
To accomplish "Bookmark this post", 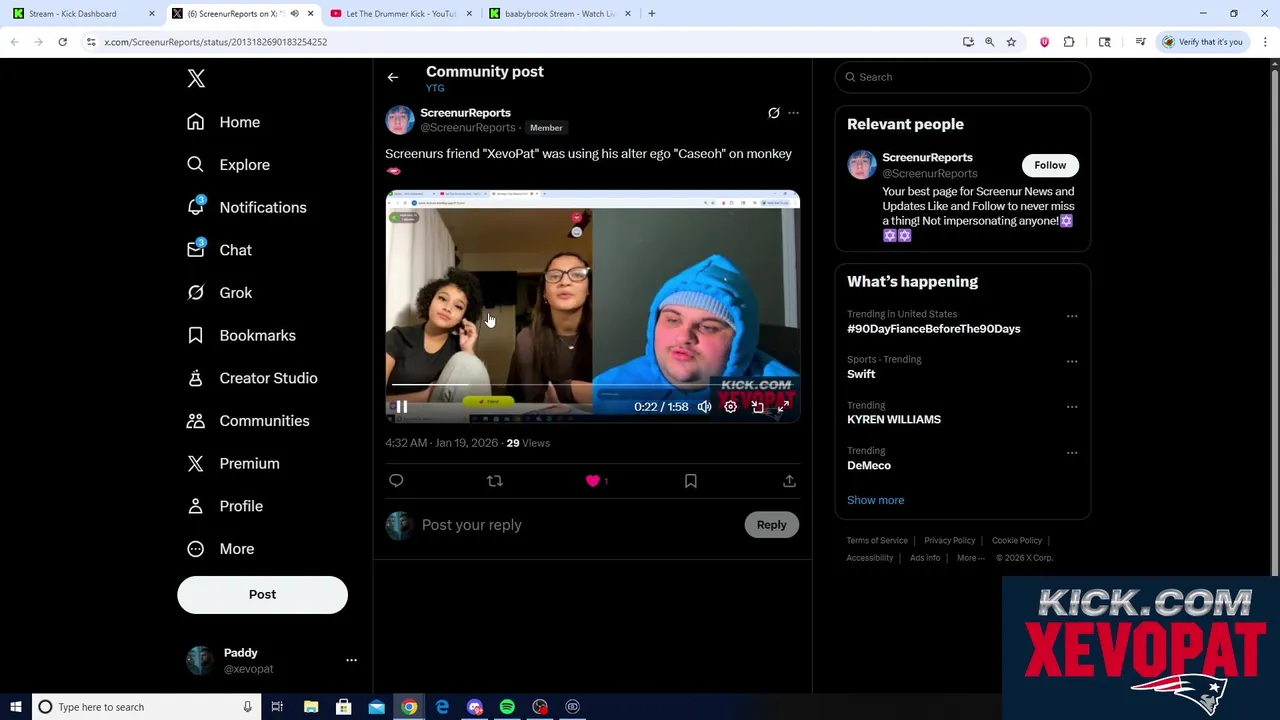I will 690,481.
